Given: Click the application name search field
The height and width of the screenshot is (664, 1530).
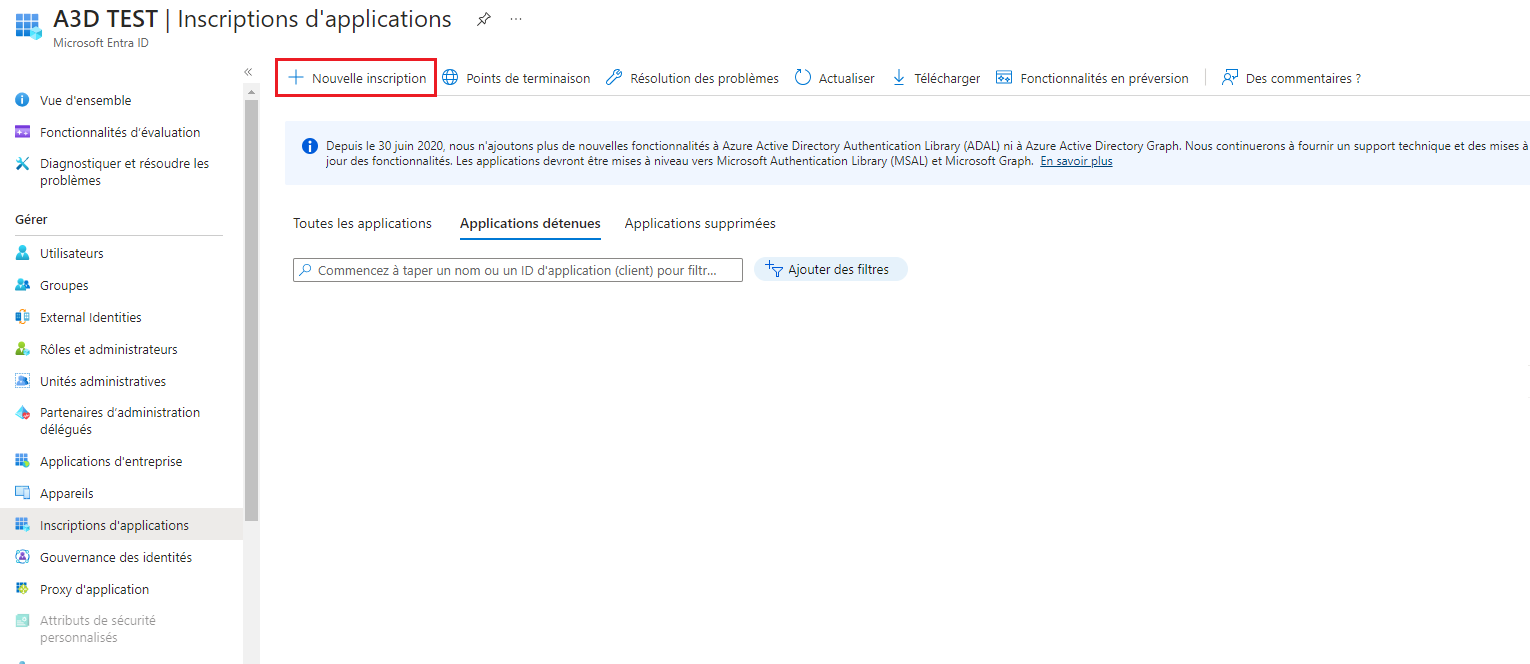Looking at the screenshot, I should [518, 270].
